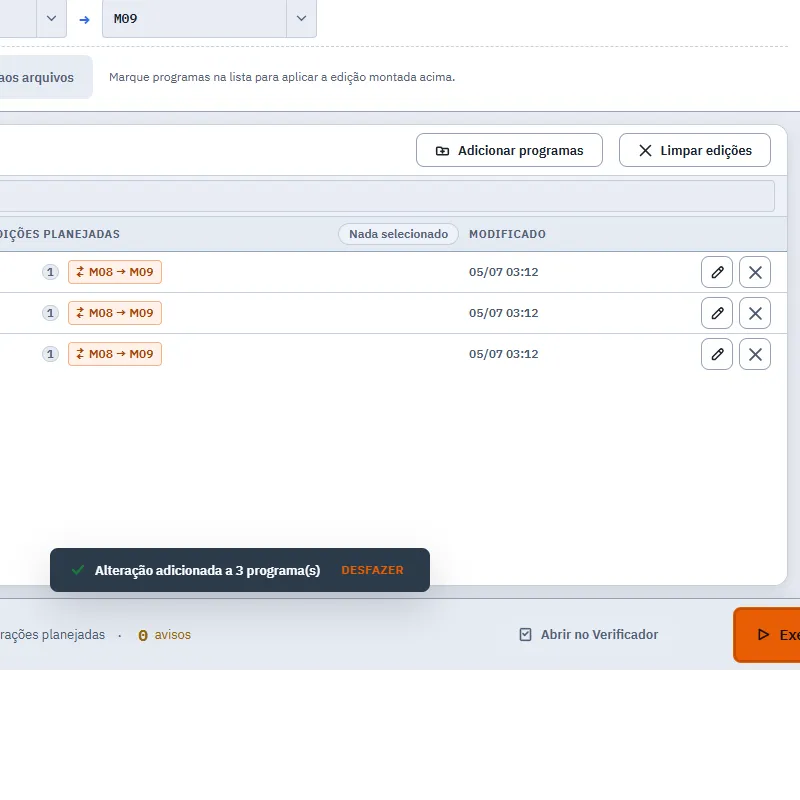The width and height of the screenshot is (800, 800).
Task: Click the 0 avisos warnings indicator
Action: tap(164, 635)
